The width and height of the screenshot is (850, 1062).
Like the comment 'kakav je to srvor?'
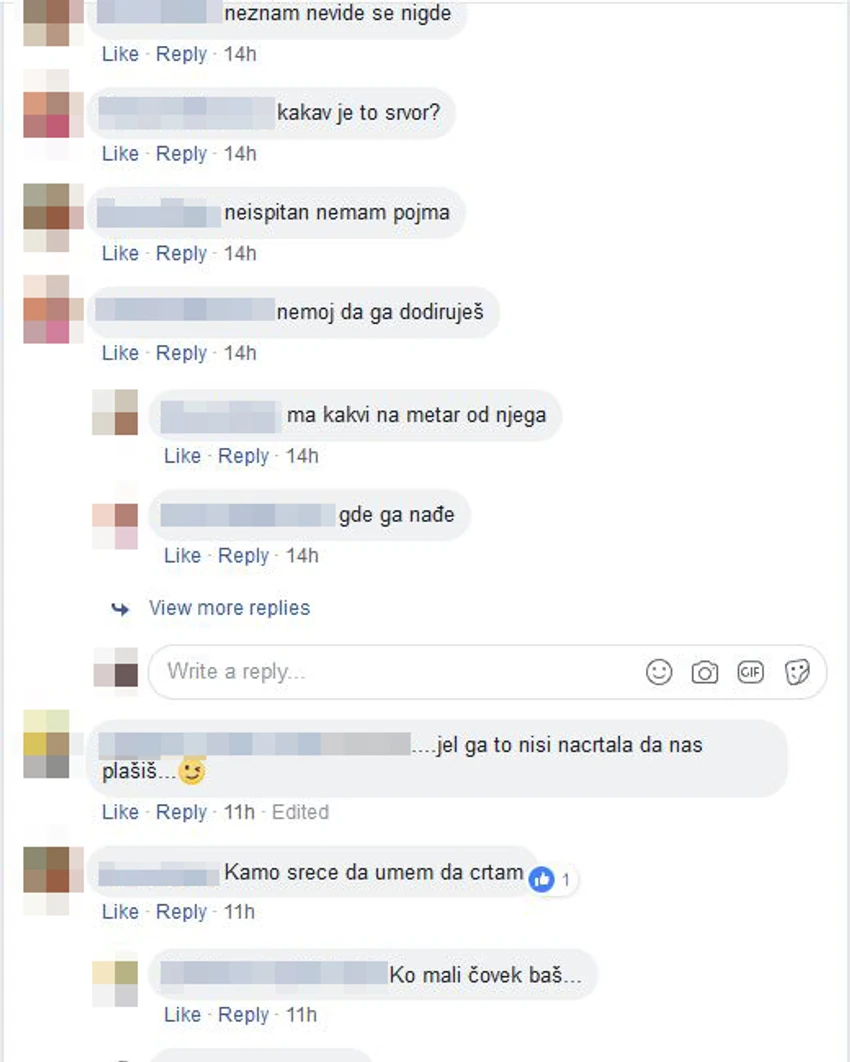pos(120,154)
